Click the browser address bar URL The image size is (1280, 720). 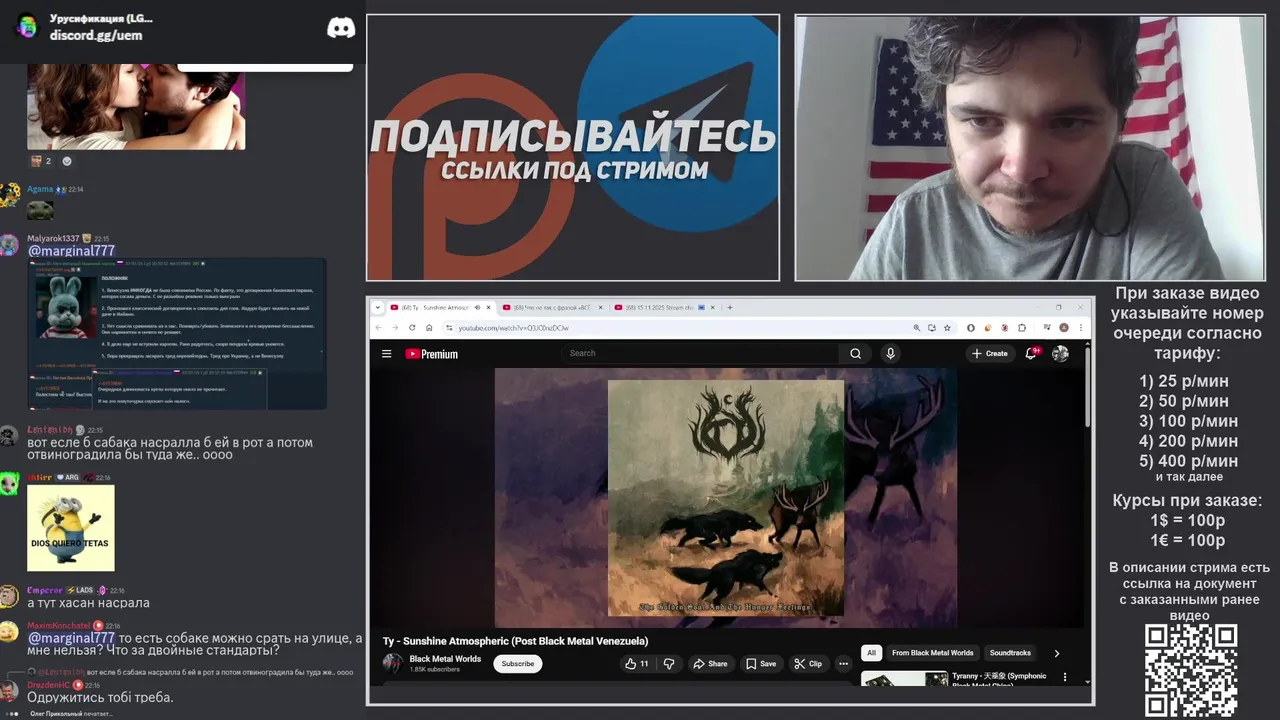click(x=513, y=327)
